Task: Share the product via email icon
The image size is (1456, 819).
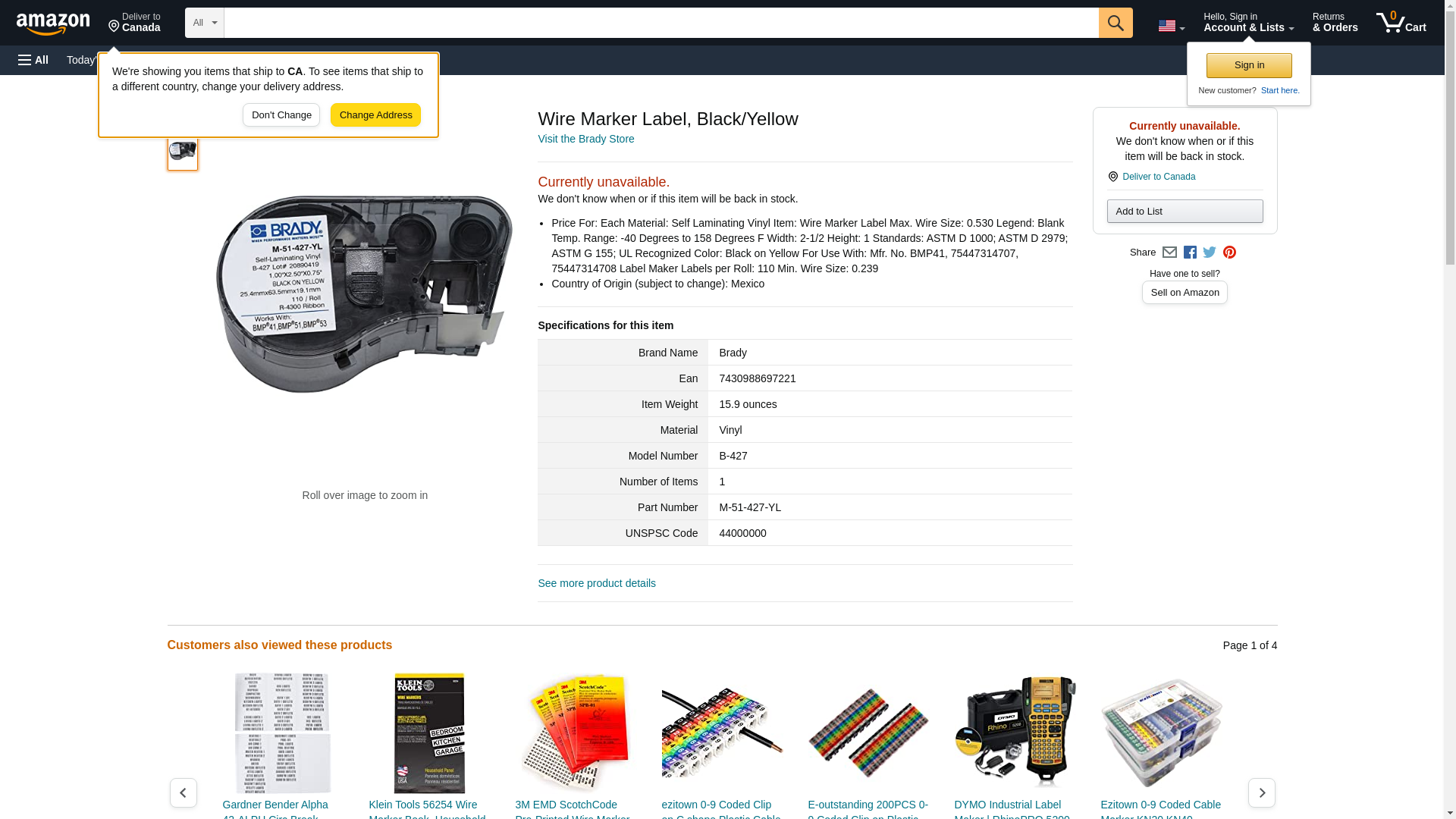Action: 1169,253
